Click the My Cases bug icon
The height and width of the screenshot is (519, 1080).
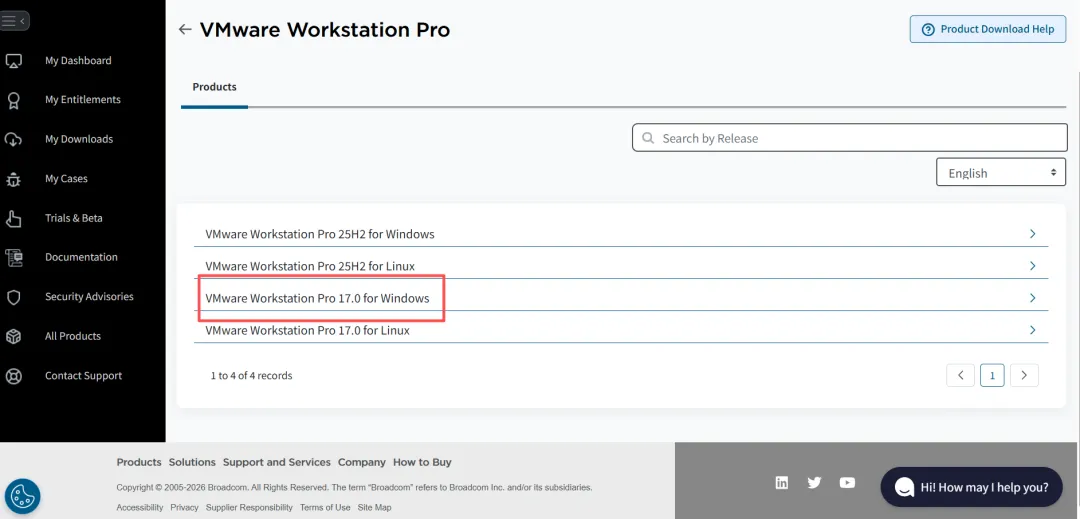[x=14, y=179]
